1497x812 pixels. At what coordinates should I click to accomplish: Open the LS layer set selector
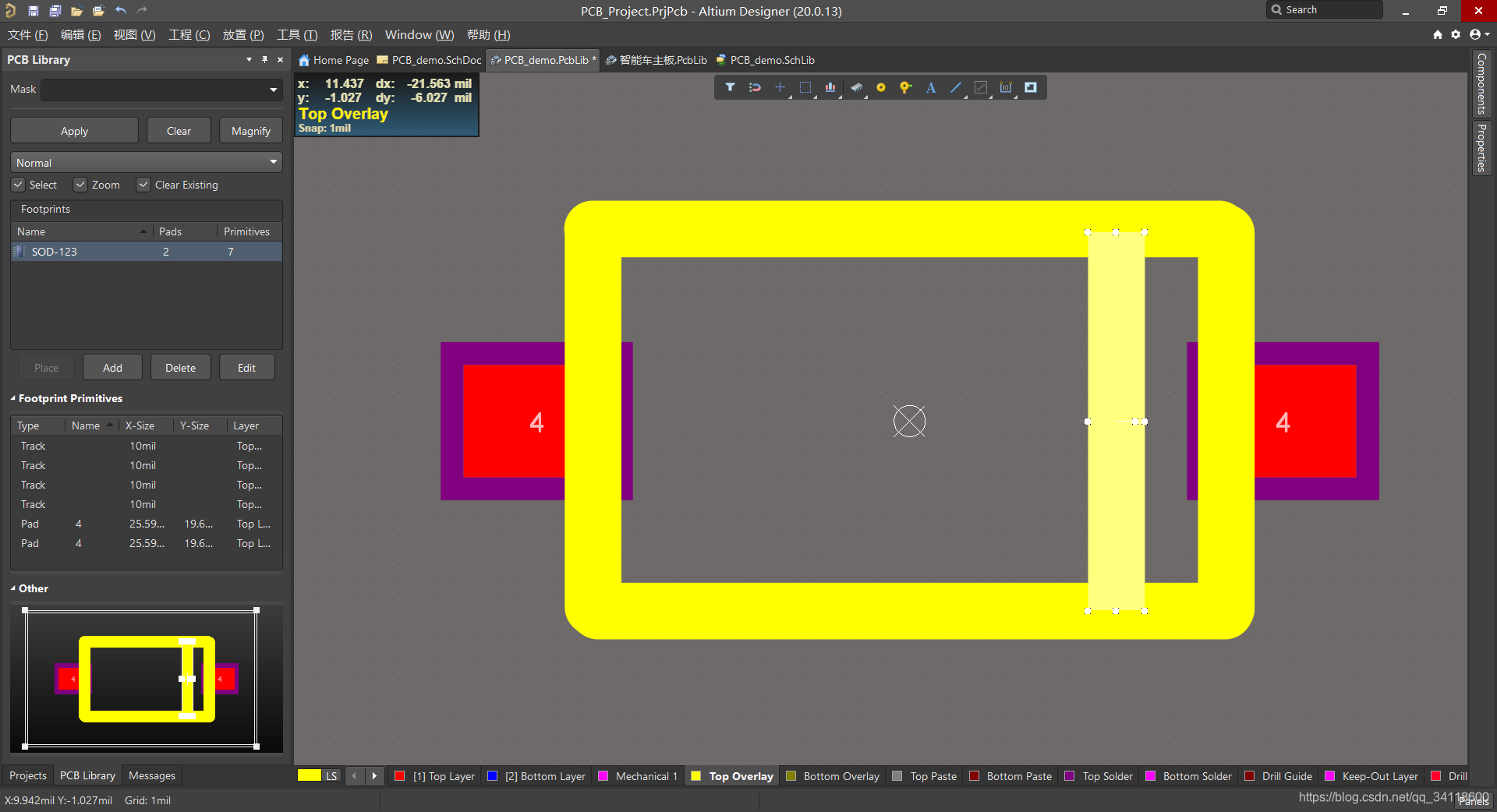pyautogui.click(x=332, y=776)
